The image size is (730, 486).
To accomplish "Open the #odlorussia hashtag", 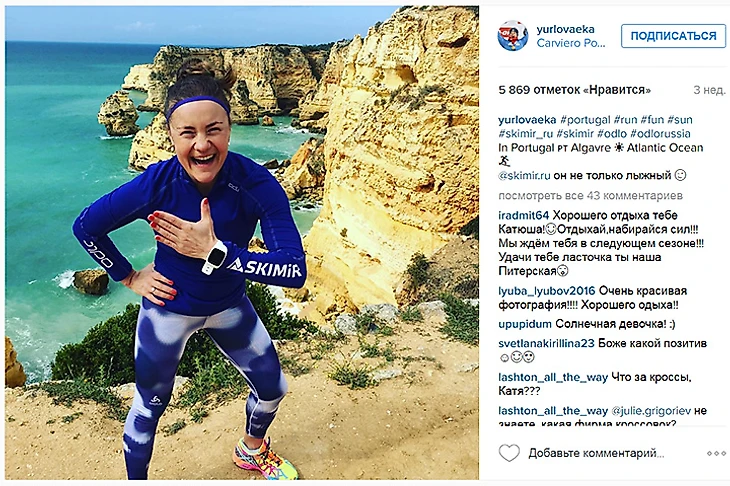I will (660, 134).
